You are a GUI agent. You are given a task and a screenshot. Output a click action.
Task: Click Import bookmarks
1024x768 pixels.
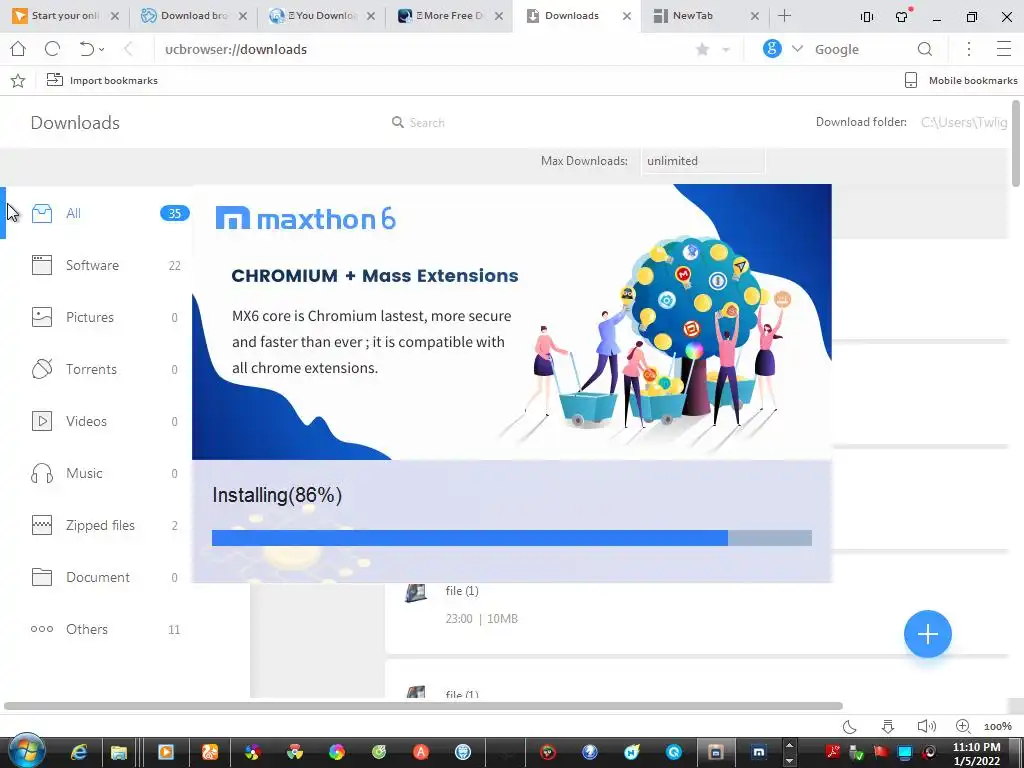click(x=102, y=80)
